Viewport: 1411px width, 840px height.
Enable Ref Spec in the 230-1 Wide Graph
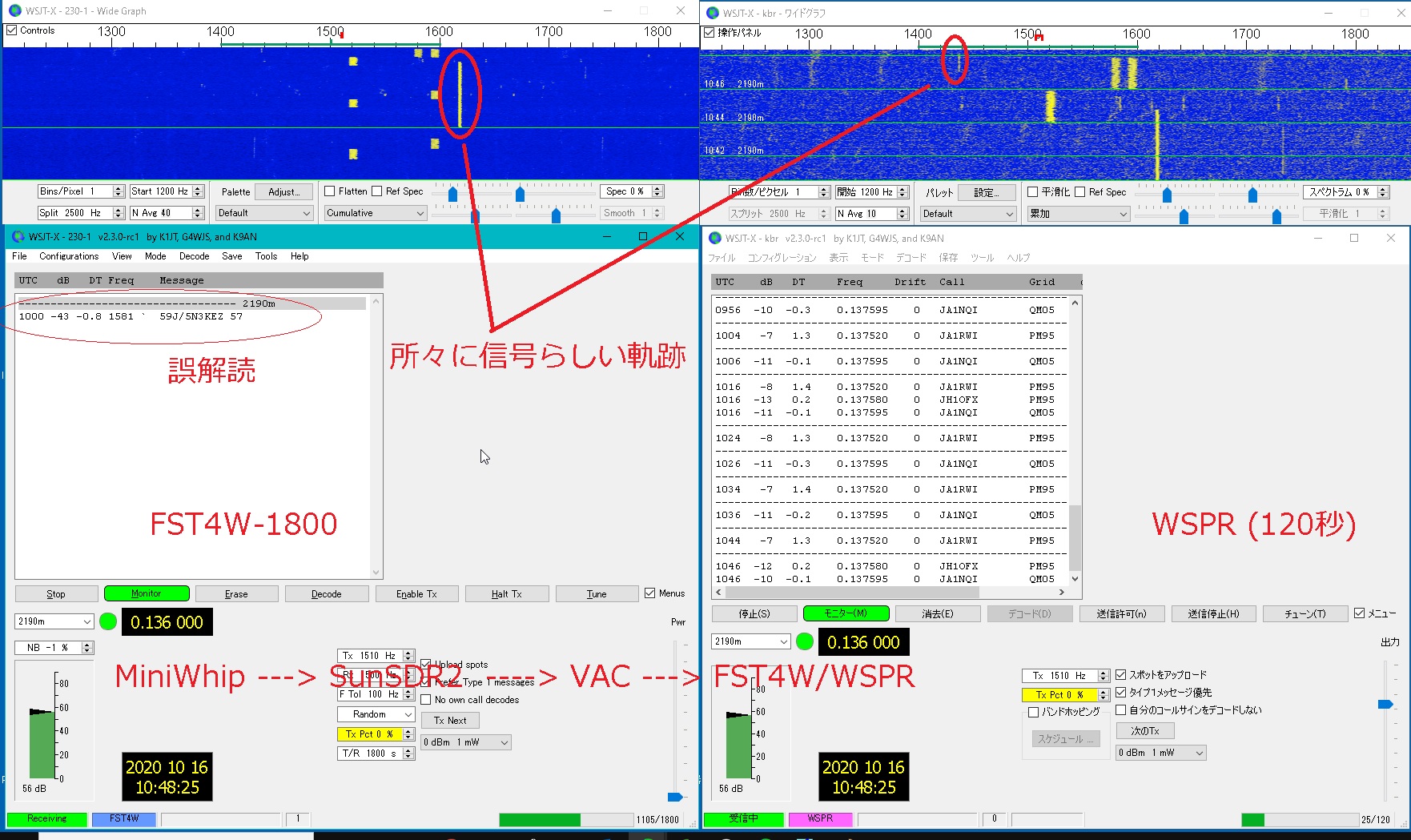point(376,191)
